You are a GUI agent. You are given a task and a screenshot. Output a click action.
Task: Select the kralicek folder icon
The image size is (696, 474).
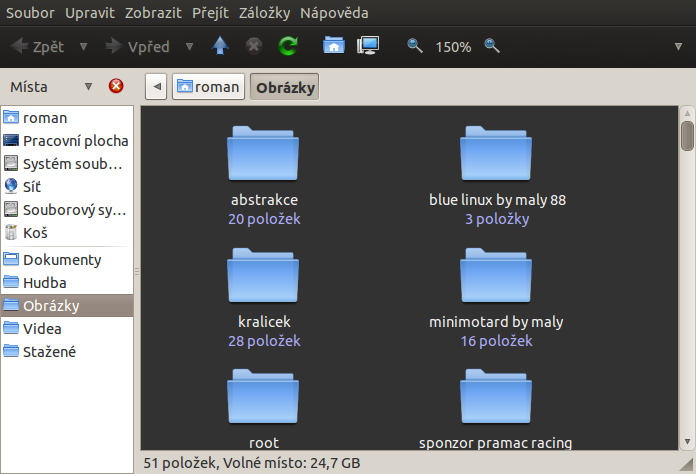click(263, 275)
